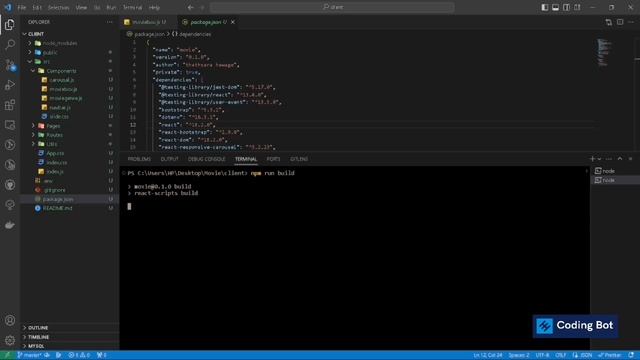Click the remote window icon in status bar
The image size is (640, 360).
point(7,355)
